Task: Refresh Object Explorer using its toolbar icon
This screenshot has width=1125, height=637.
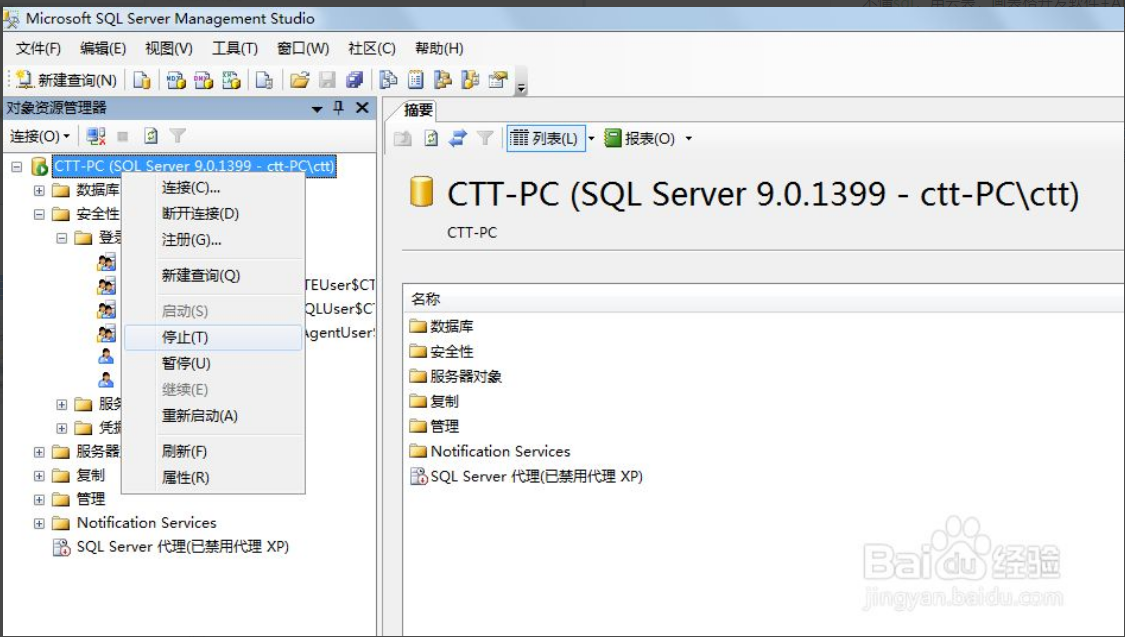Action: pyautogui.click(x=151, y=136)
